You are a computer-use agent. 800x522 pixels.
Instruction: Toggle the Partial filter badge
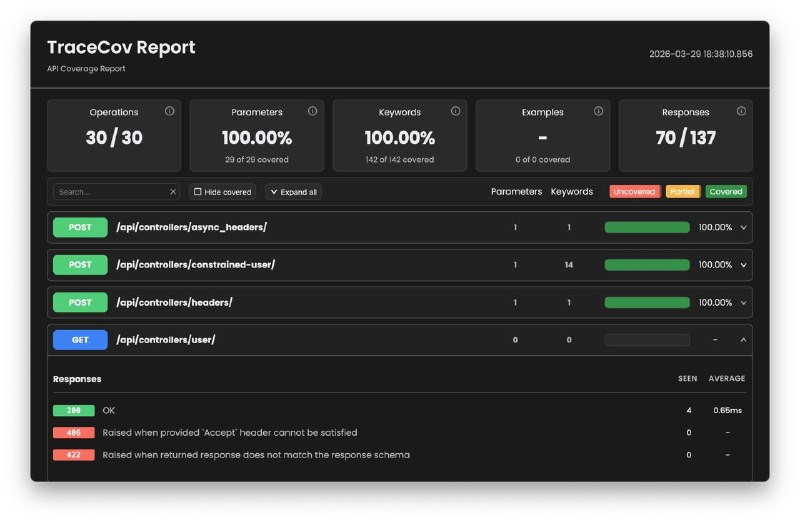point(682,192)
